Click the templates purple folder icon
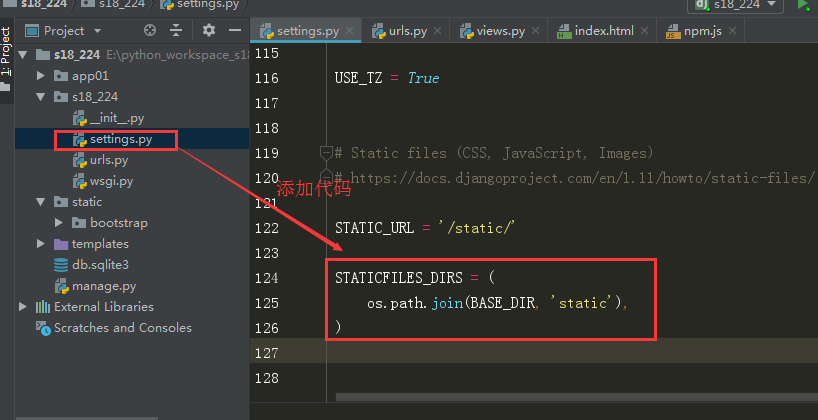 (x=61, y=244)
